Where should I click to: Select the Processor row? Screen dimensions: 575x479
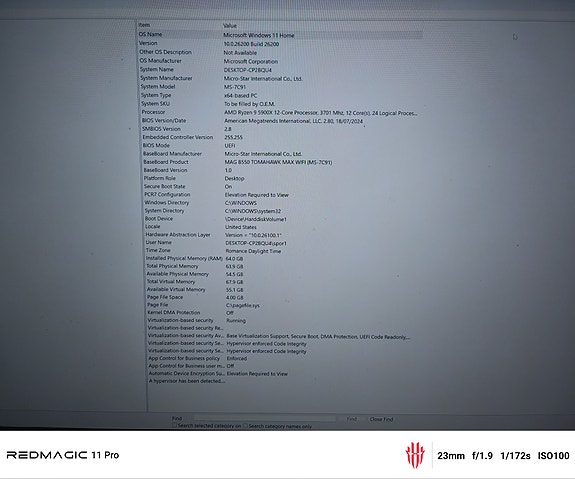[279, 112]
